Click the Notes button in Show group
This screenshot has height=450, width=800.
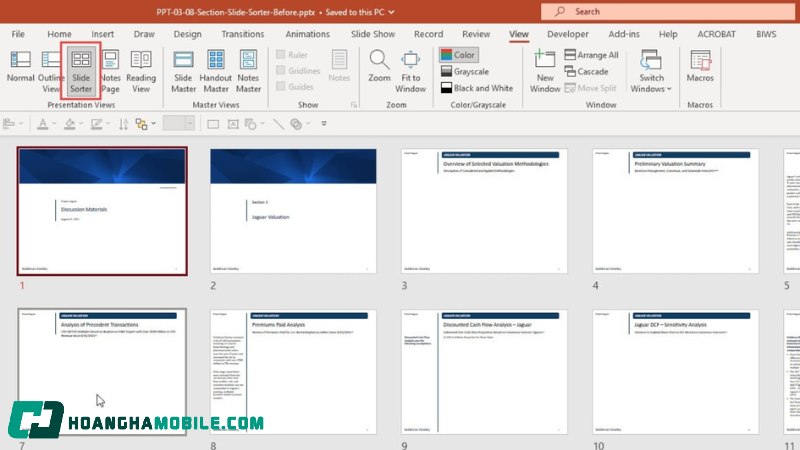(x=339, y=66)
